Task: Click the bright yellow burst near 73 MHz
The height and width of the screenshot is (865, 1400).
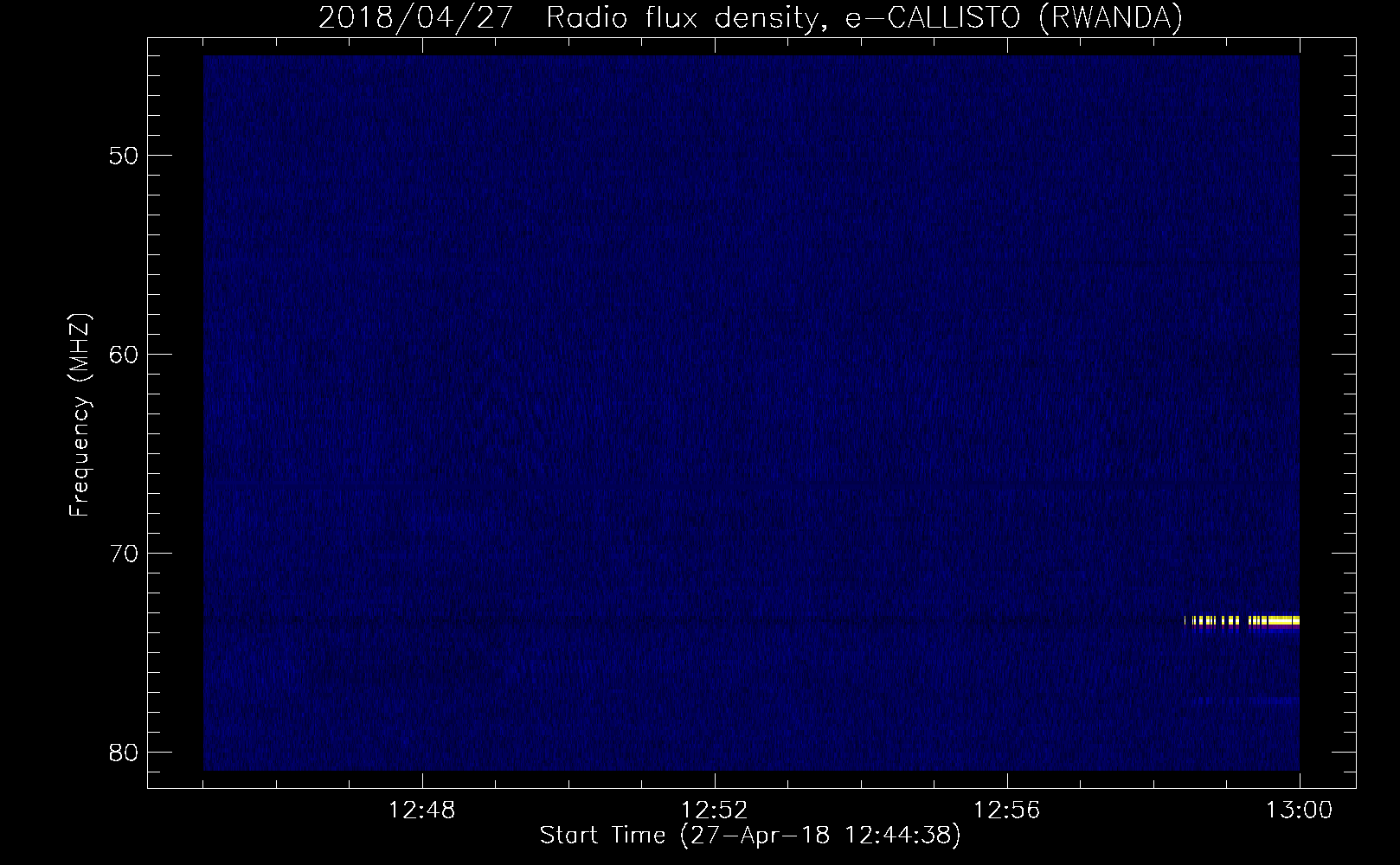Action: pos(1242,620)
